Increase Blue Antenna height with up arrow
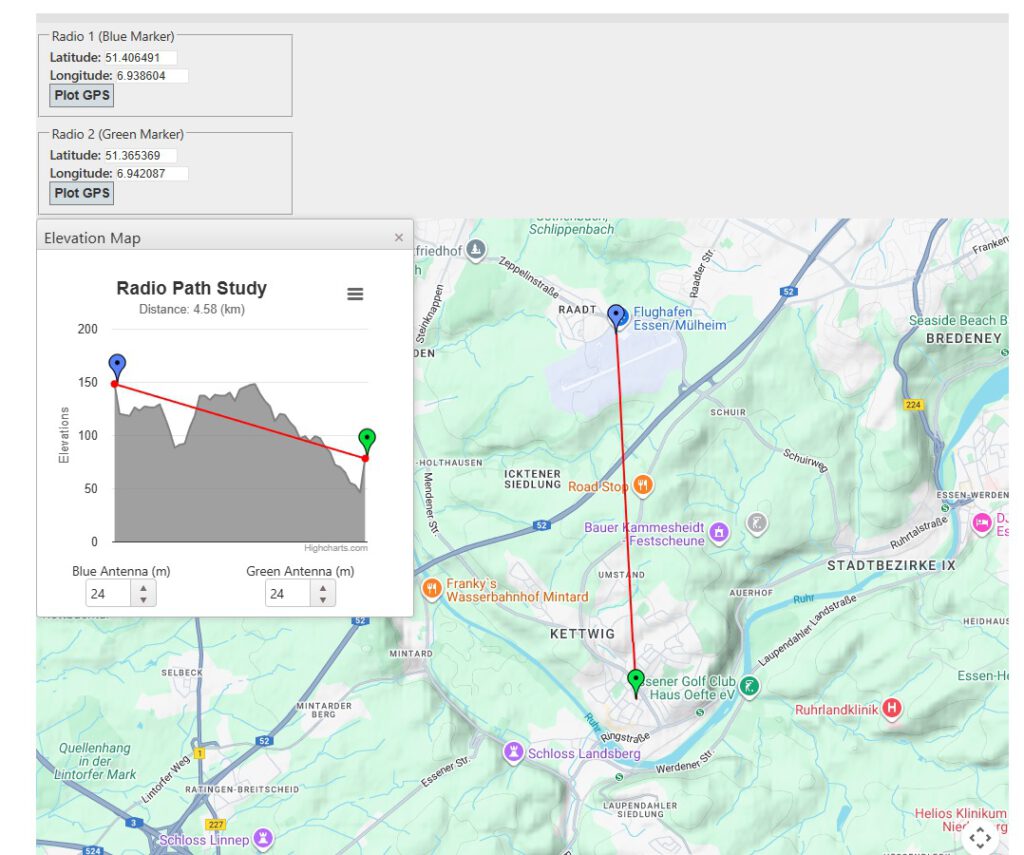The width and height of the screenshot is (1024, 855). point(144,588)
